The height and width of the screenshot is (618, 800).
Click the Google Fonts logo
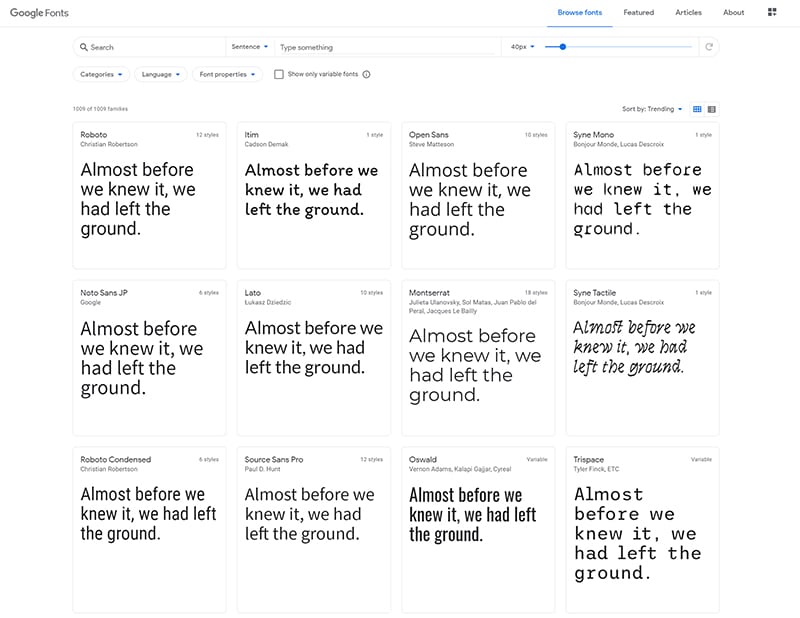coord(39,13)
